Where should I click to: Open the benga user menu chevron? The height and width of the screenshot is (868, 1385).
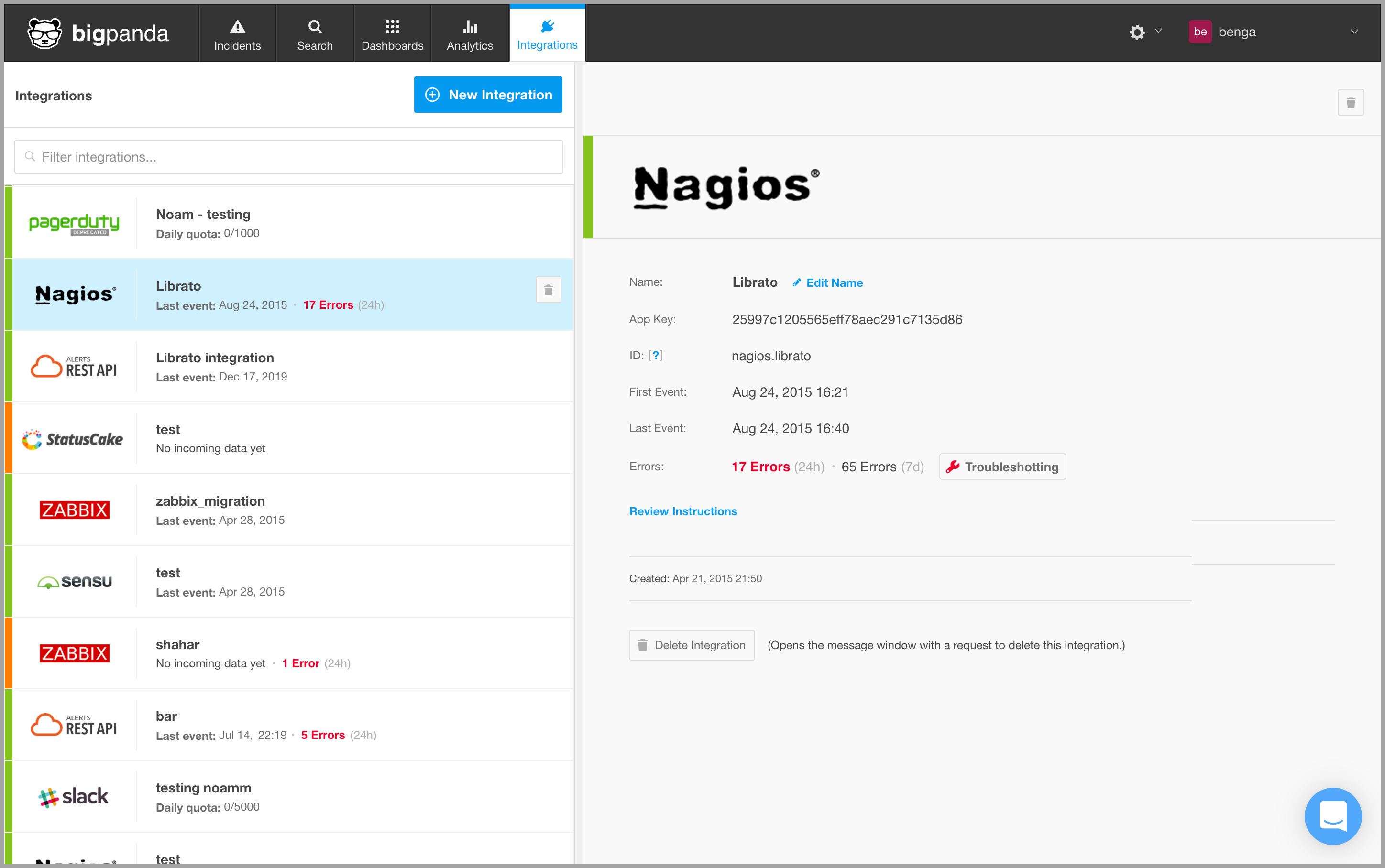pyautogui.click(x=1354, y=32)
